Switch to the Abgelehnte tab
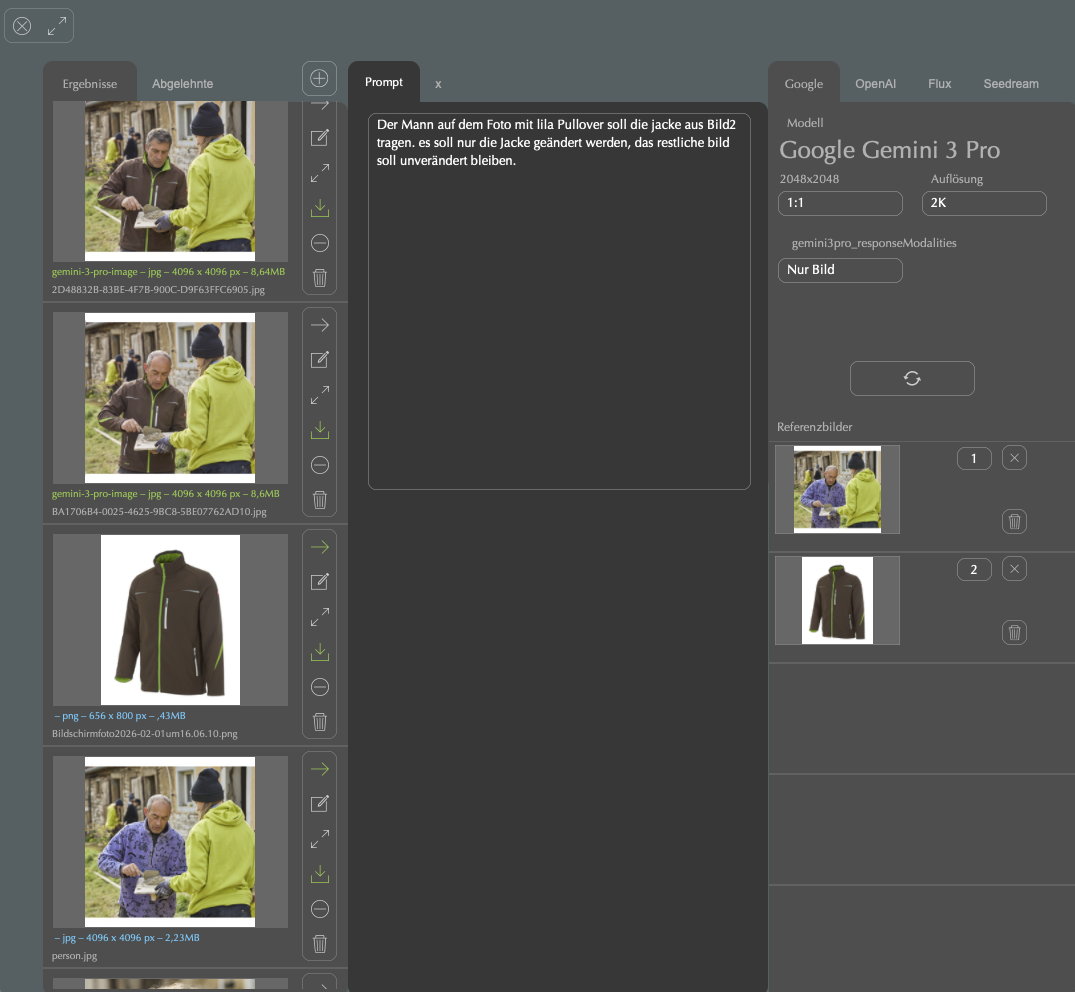 pyautogui.click(x=182, y=84)
